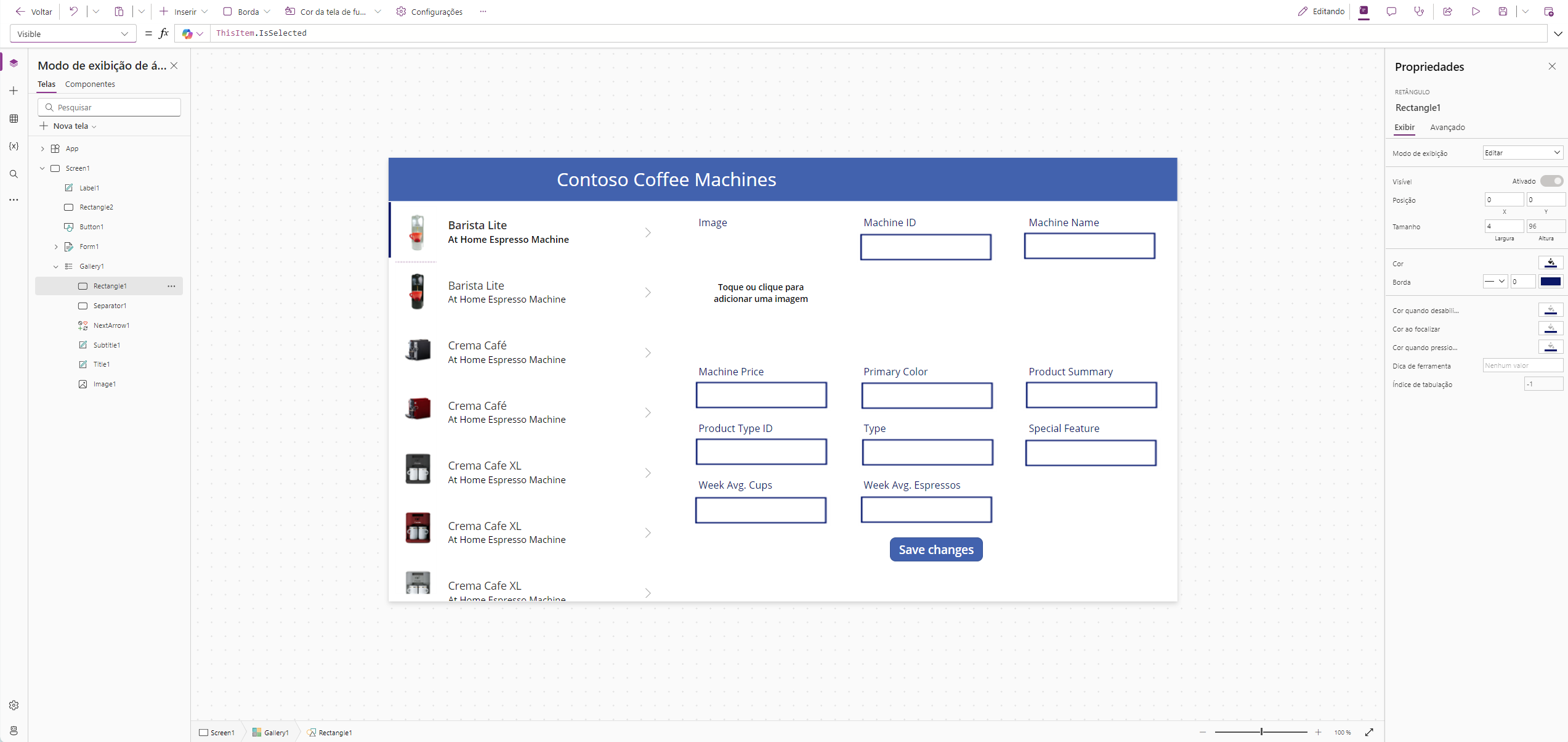
Task: Open settings gear at bottom left
Action: click(x=14, y=705)
